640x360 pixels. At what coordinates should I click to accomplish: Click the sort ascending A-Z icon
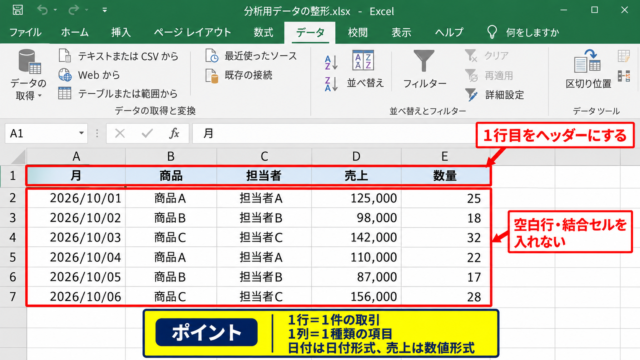331,62
